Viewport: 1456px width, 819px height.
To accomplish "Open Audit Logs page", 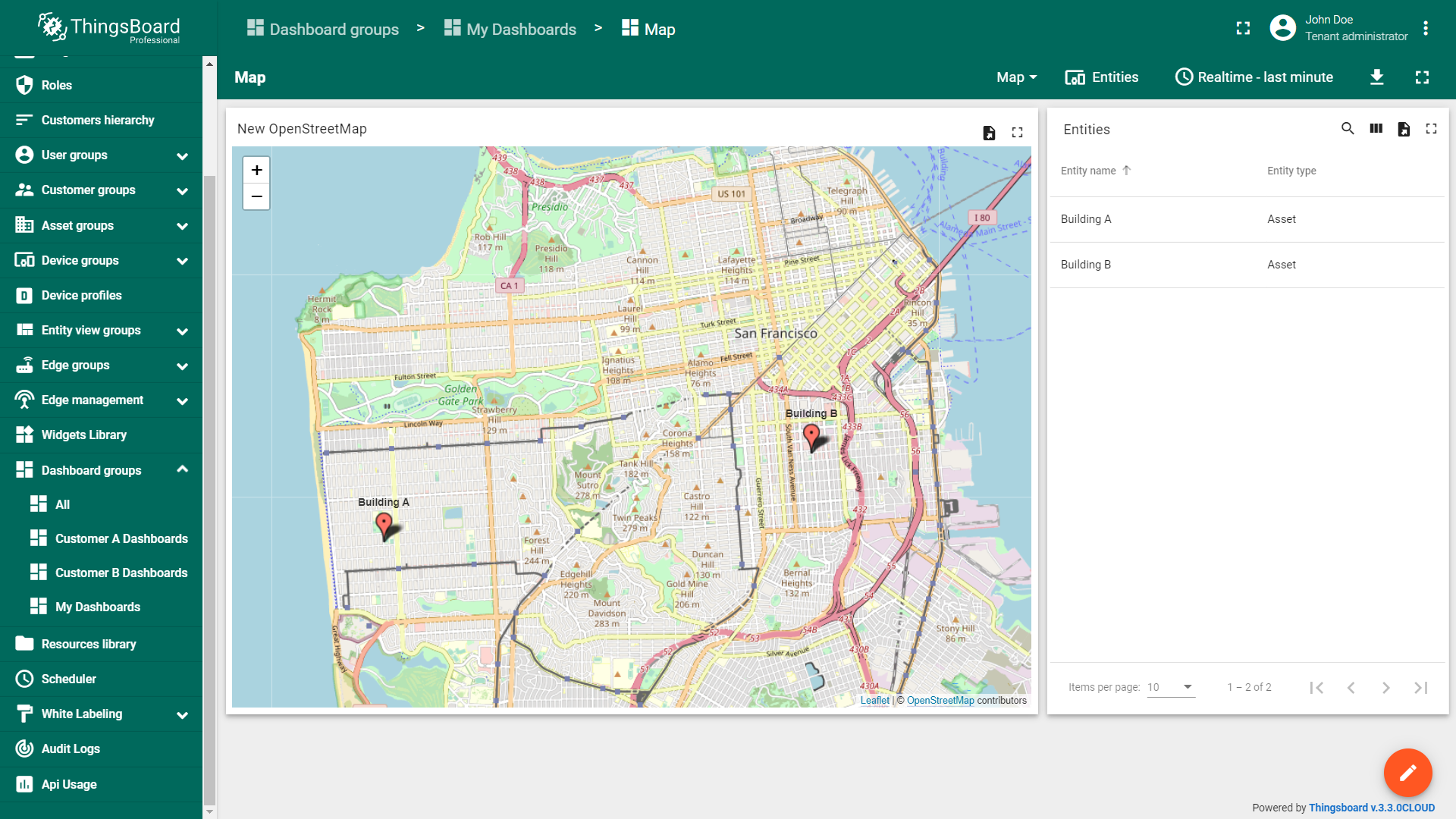I will 102,748.
